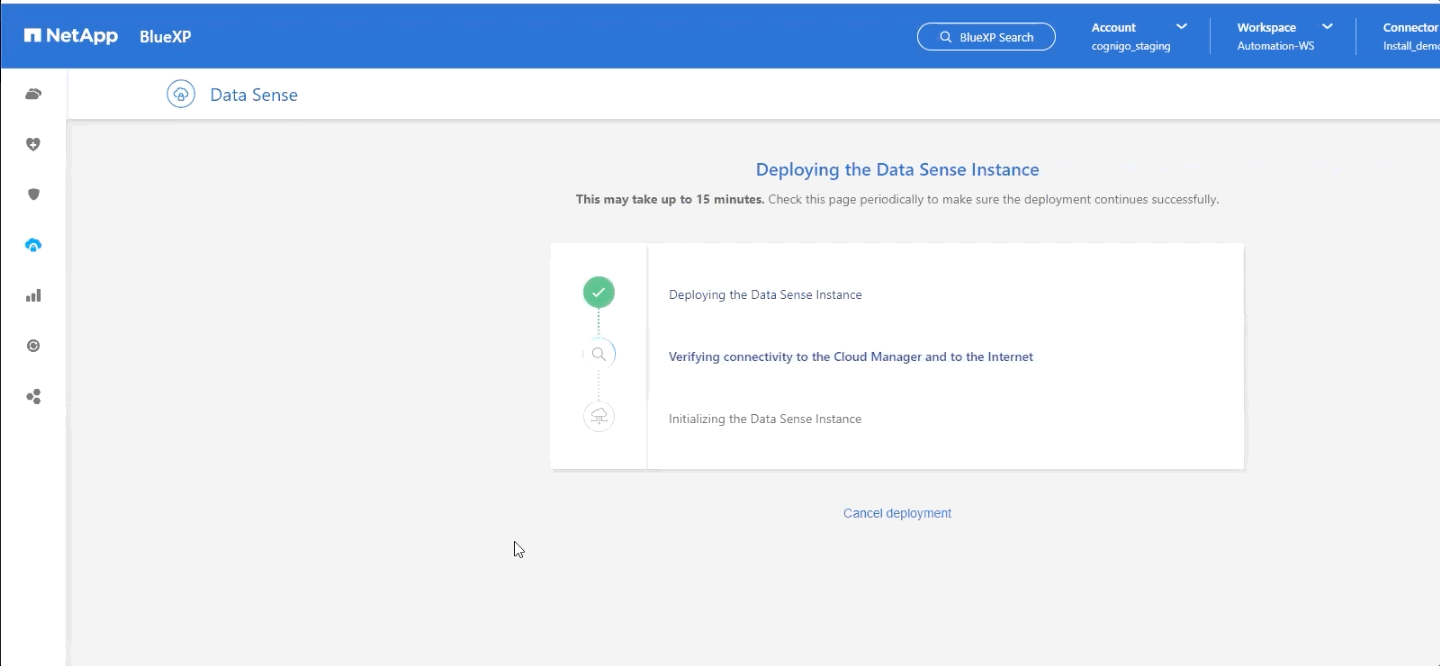The width and height of the screenshot is (1440, 666).
Task: Click the circular sync sidebar icon
Action: (x=33, y=346)
